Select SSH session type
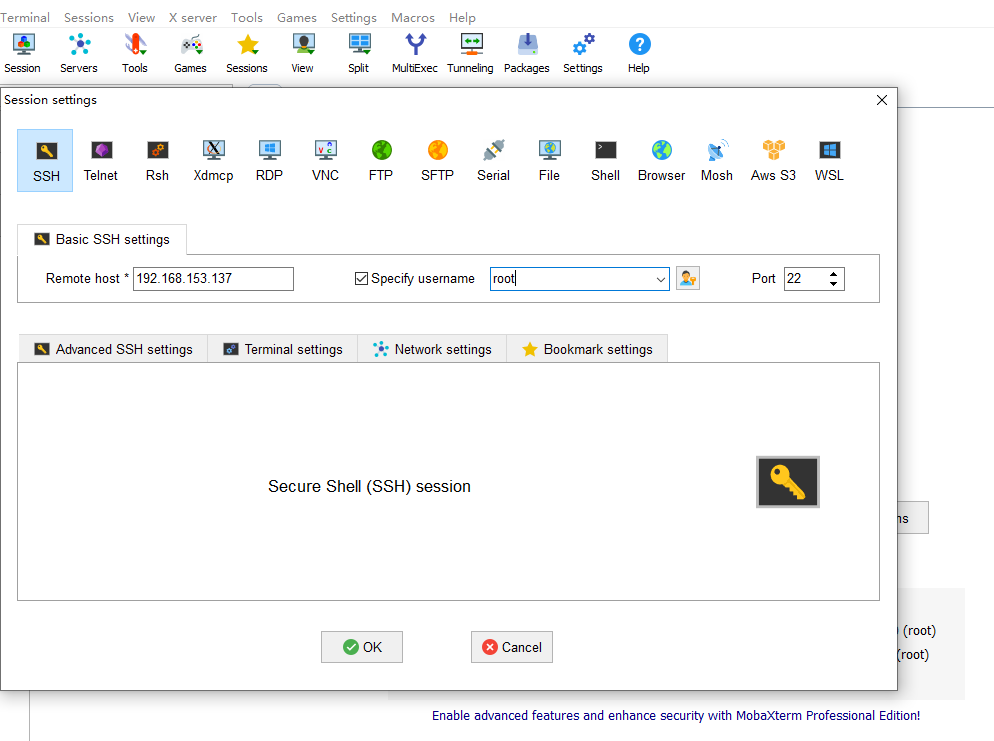The width and height of the screenshot is (994, 741). [45, 160]
